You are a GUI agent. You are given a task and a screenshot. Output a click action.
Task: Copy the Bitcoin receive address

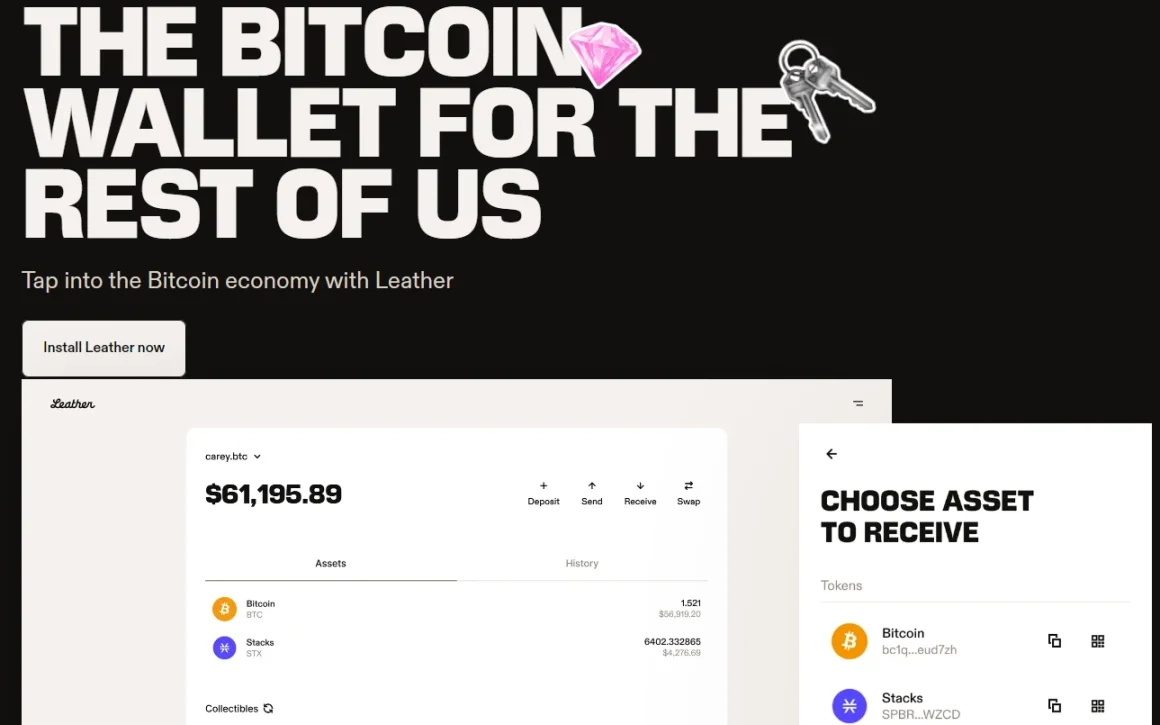coord(1054,641)
